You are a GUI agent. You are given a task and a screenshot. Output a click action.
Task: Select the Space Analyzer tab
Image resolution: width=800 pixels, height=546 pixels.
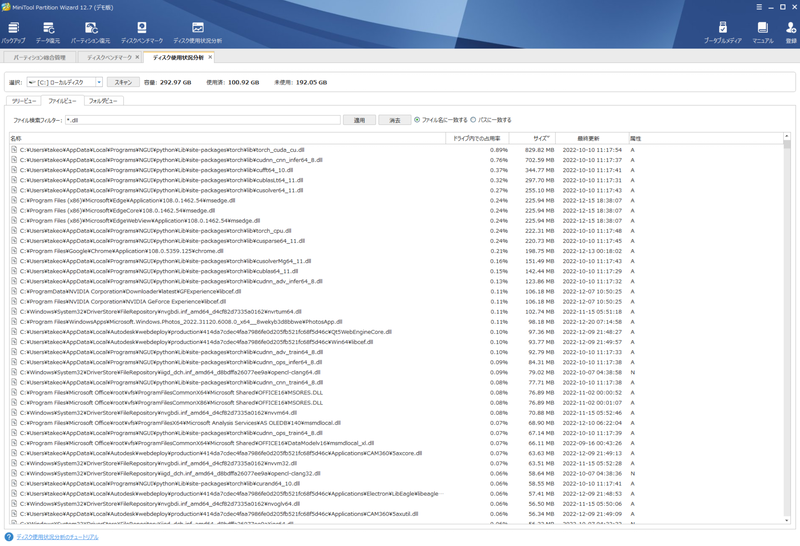(x=178, y=58)
